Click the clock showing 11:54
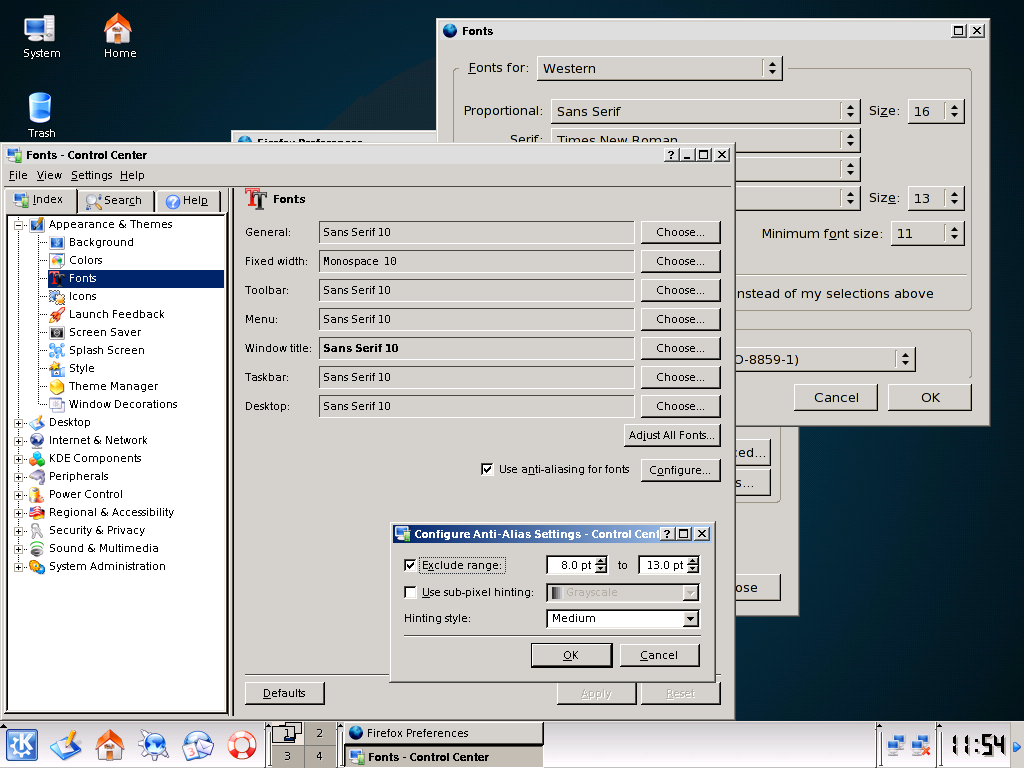Viewport: 1024px width, 768px height. (977, 745)
